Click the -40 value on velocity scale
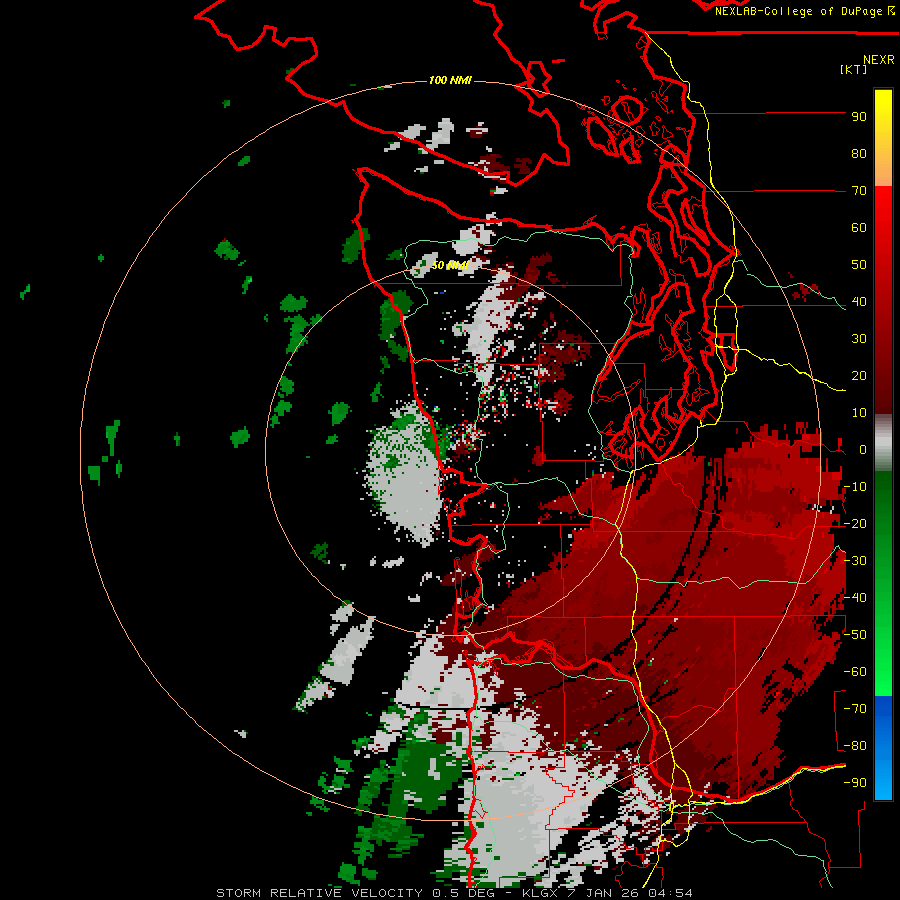Image resolution: width=900 pixels, height=900 pixels. point(855,598)
